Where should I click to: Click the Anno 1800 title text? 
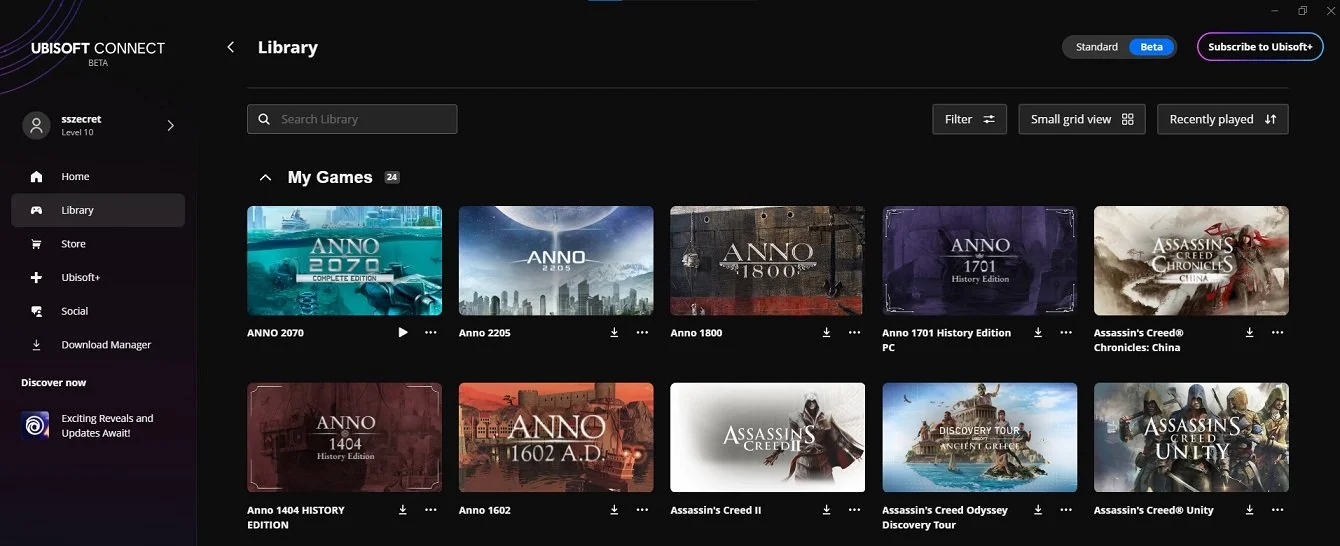[x=696, y=333]
